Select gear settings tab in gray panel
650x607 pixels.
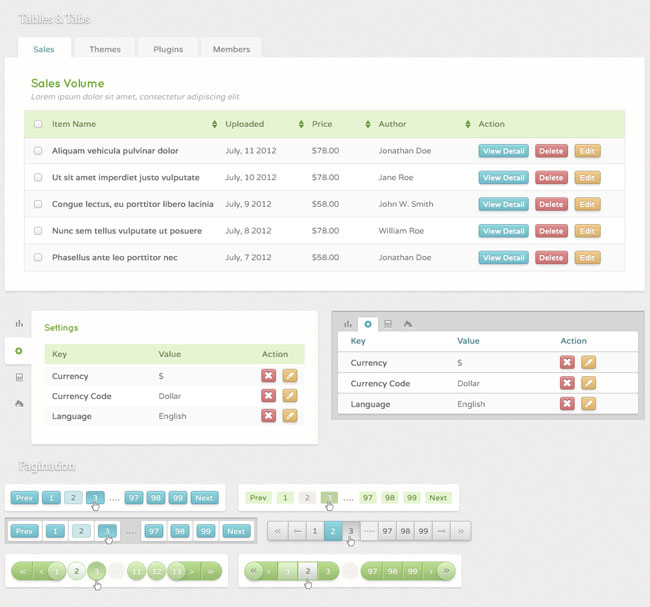pos(368,324)
